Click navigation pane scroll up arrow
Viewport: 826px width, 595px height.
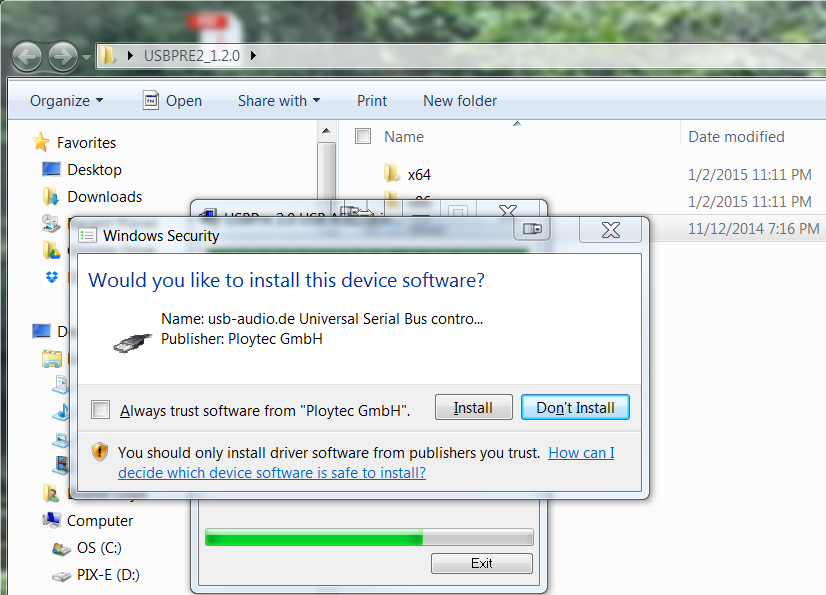pos(327,131)
